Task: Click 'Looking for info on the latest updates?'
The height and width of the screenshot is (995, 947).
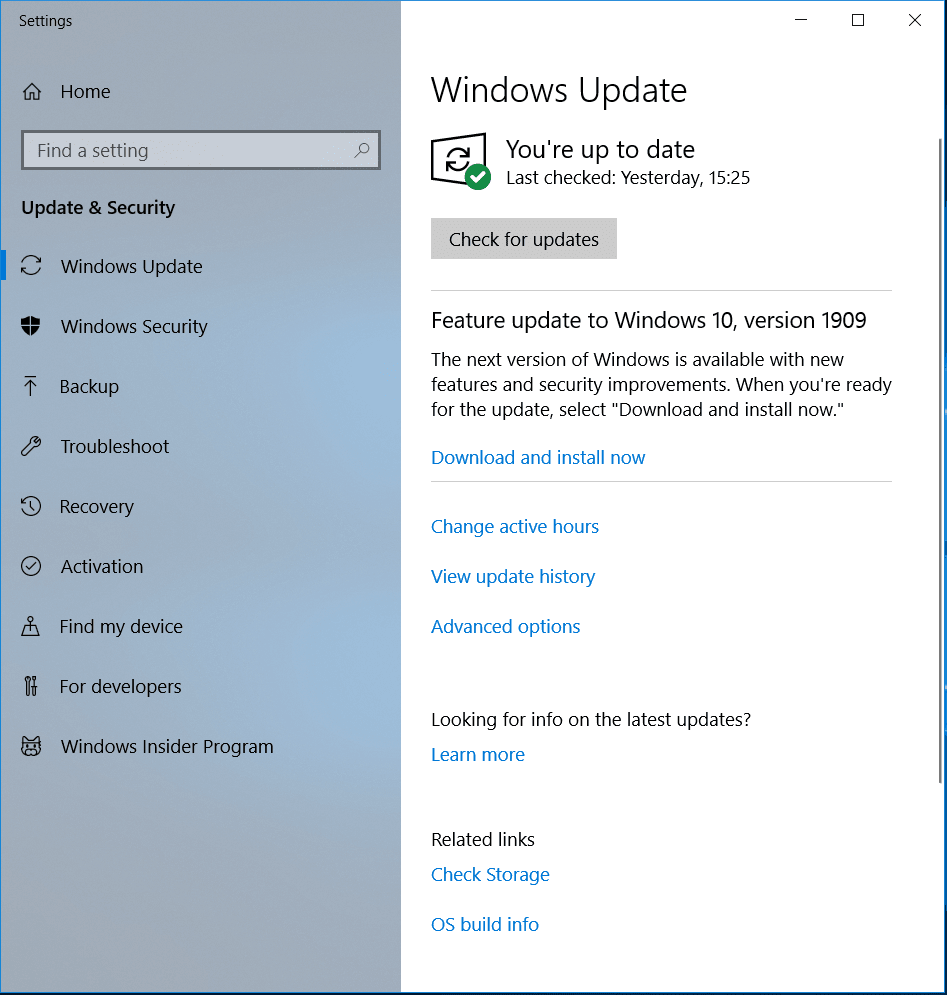Action: tap(591, 720)
